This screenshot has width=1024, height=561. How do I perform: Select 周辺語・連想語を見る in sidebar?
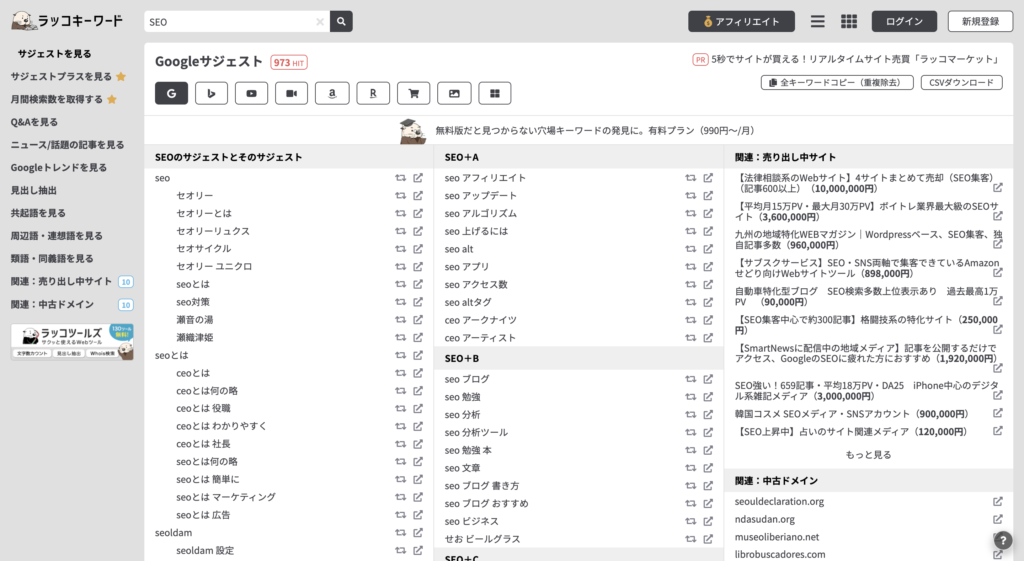(56, 236)
